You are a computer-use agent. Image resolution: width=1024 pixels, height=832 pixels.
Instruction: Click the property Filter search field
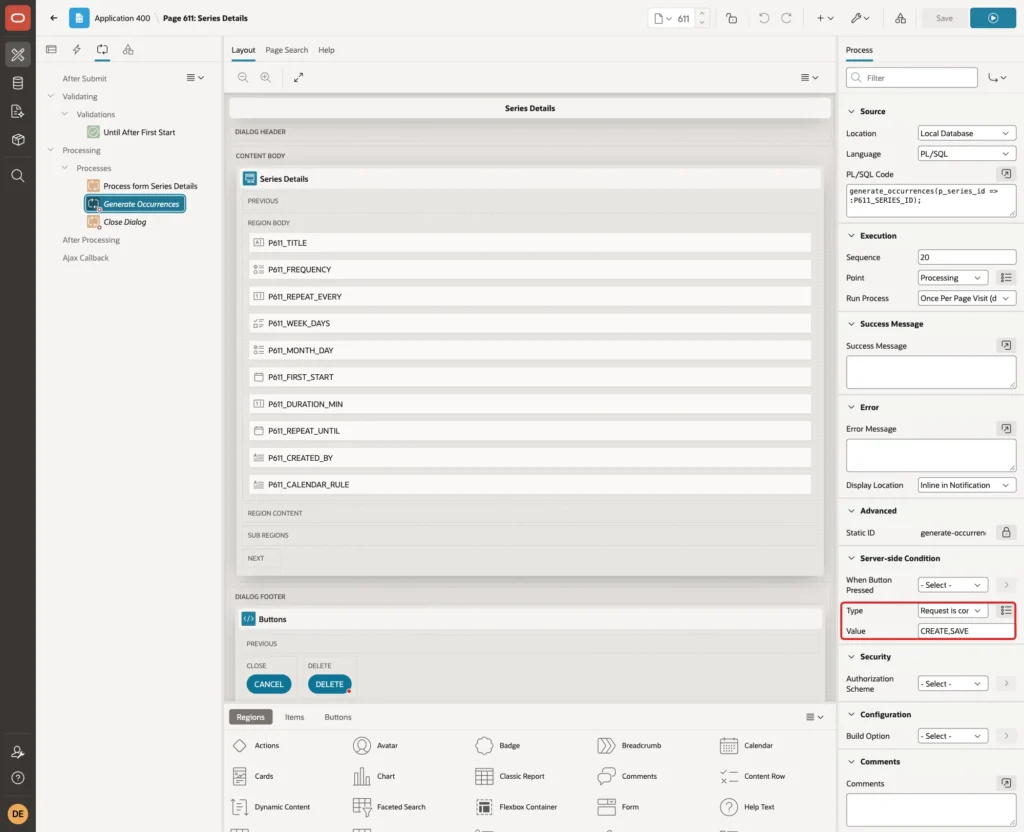tap(911, 77)
